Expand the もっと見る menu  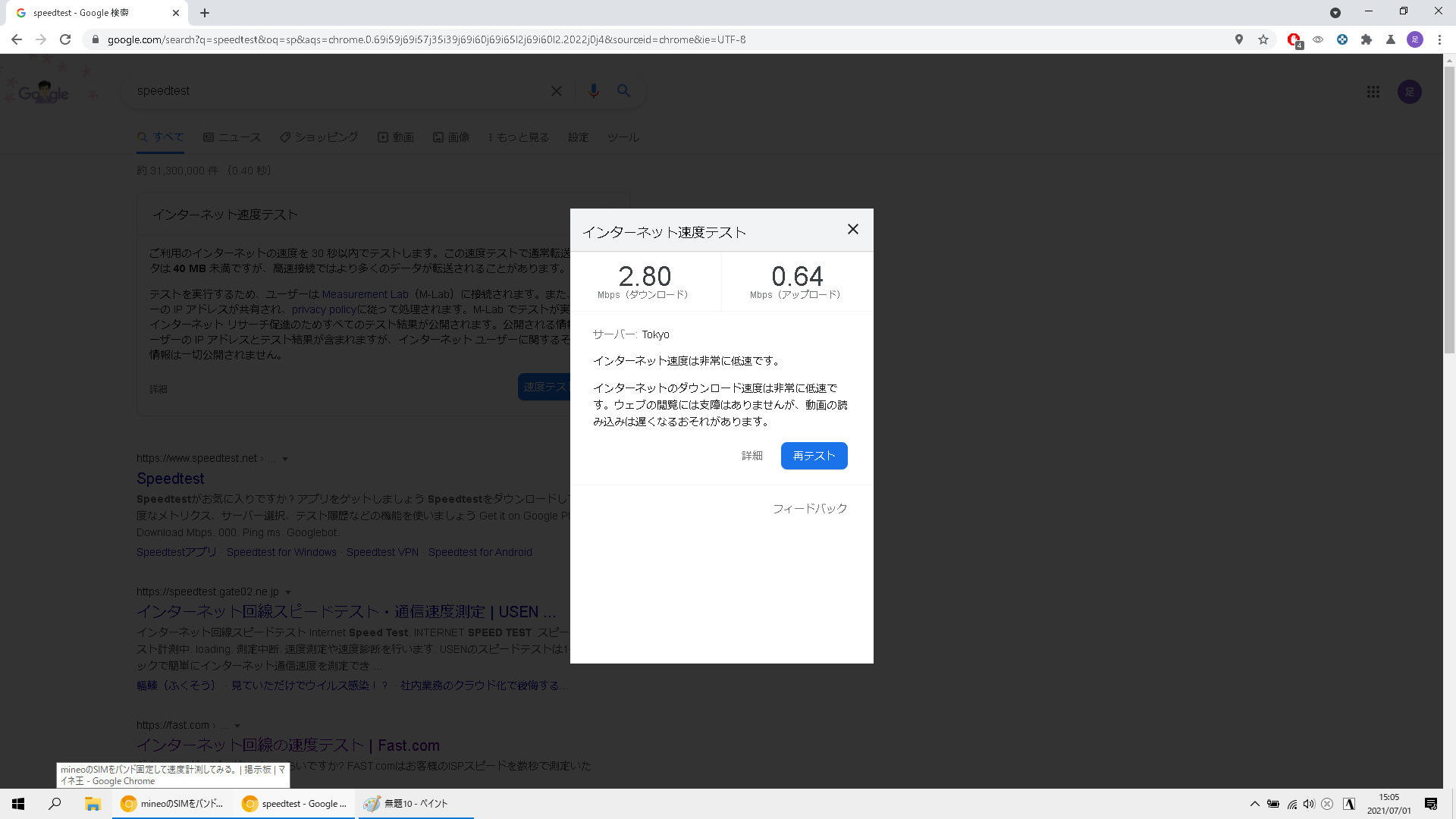(x=518, y=137)
